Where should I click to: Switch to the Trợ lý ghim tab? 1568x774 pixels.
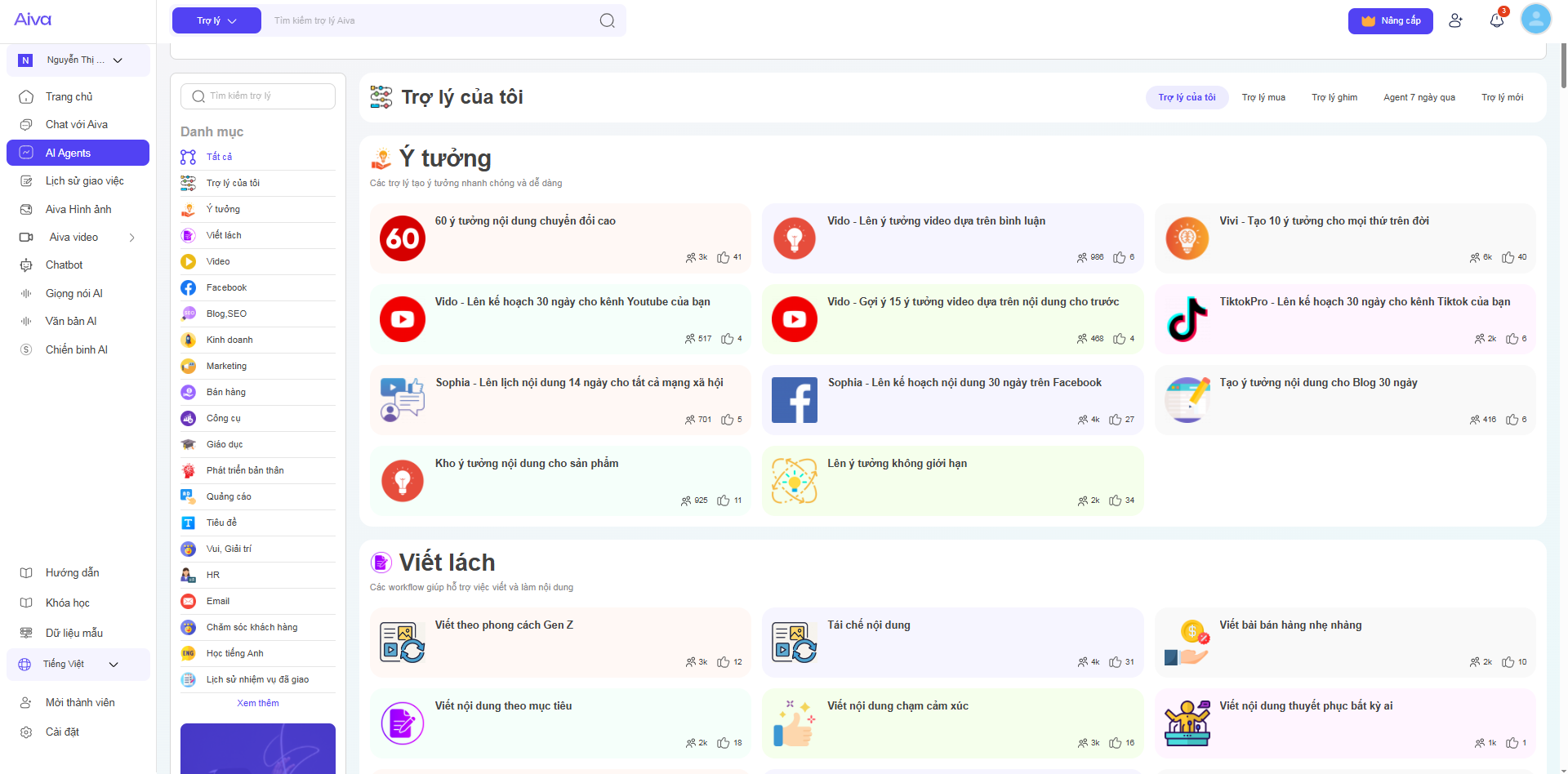(x=1334, y=97)
